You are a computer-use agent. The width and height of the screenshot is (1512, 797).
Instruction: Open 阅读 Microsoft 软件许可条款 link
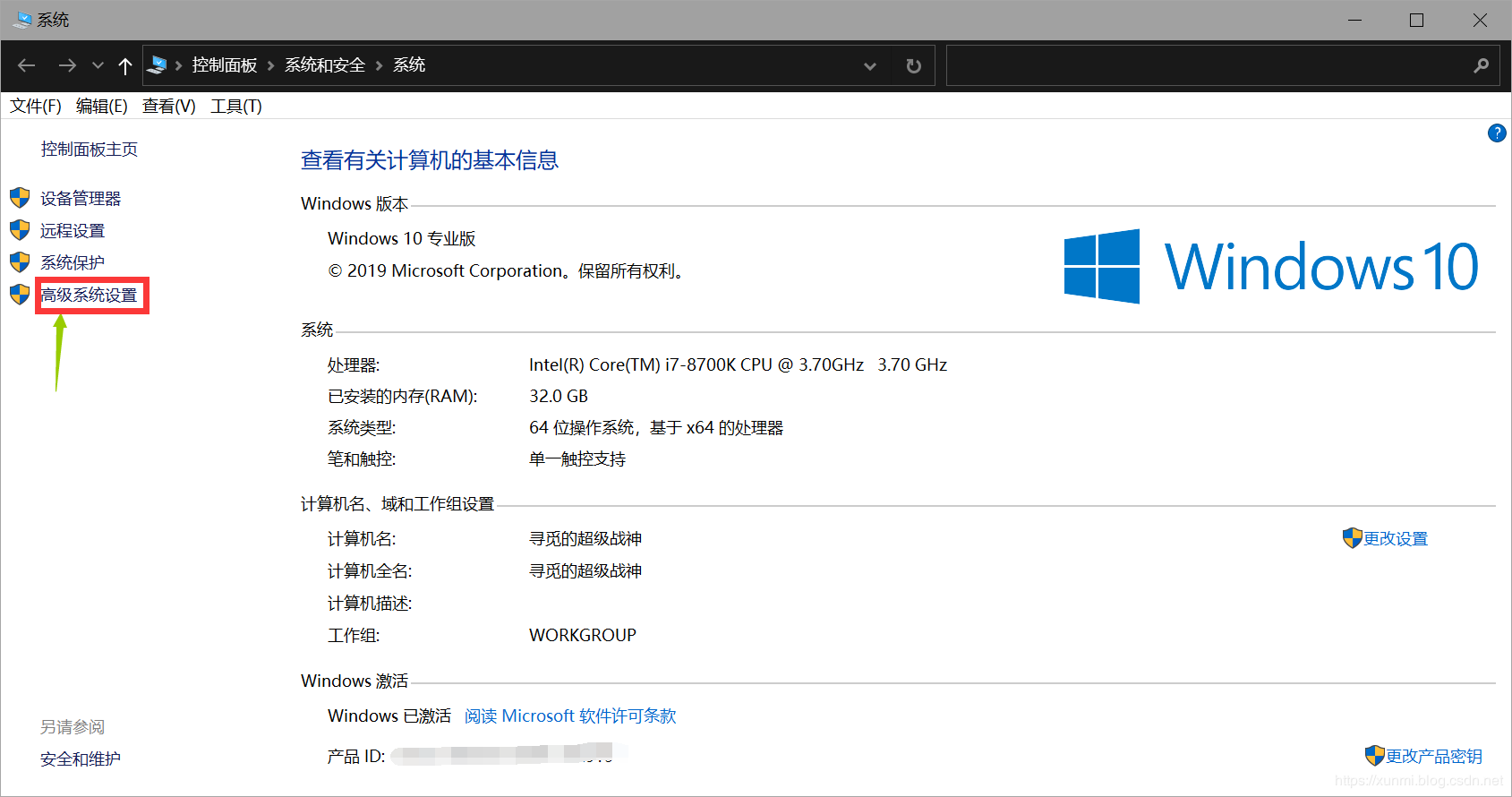570,716
